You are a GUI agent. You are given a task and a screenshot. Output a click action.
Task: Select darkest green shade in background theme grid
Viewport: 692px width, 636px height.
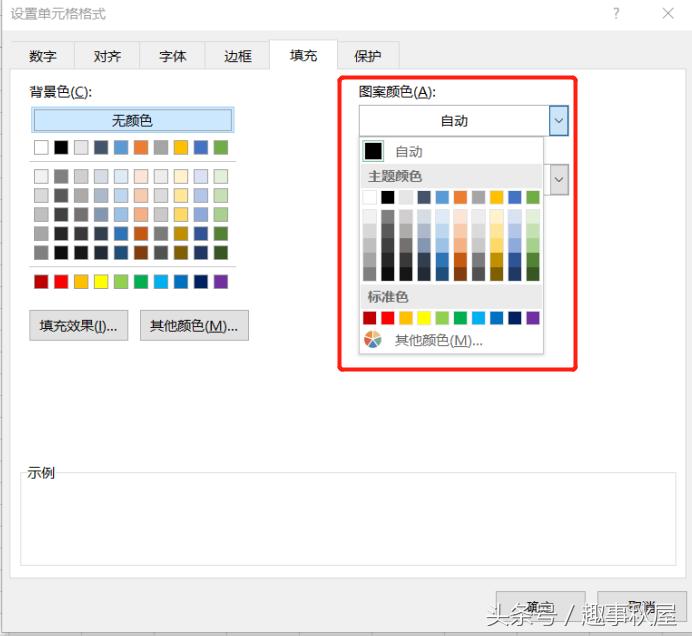tap(221, 252)
